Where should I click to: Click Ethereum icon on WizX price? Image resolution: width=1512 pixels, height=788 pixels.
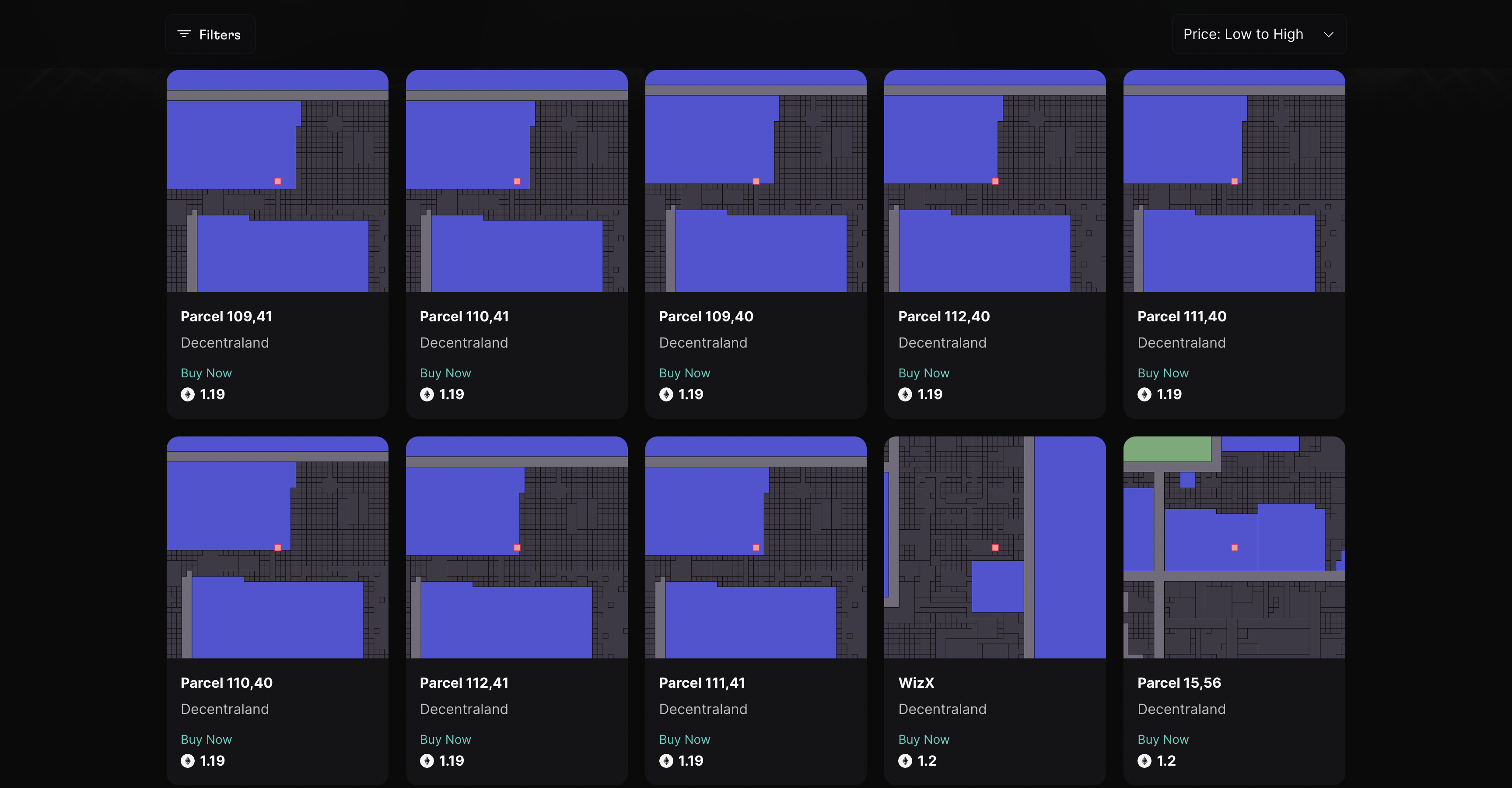tap(905, 761)
